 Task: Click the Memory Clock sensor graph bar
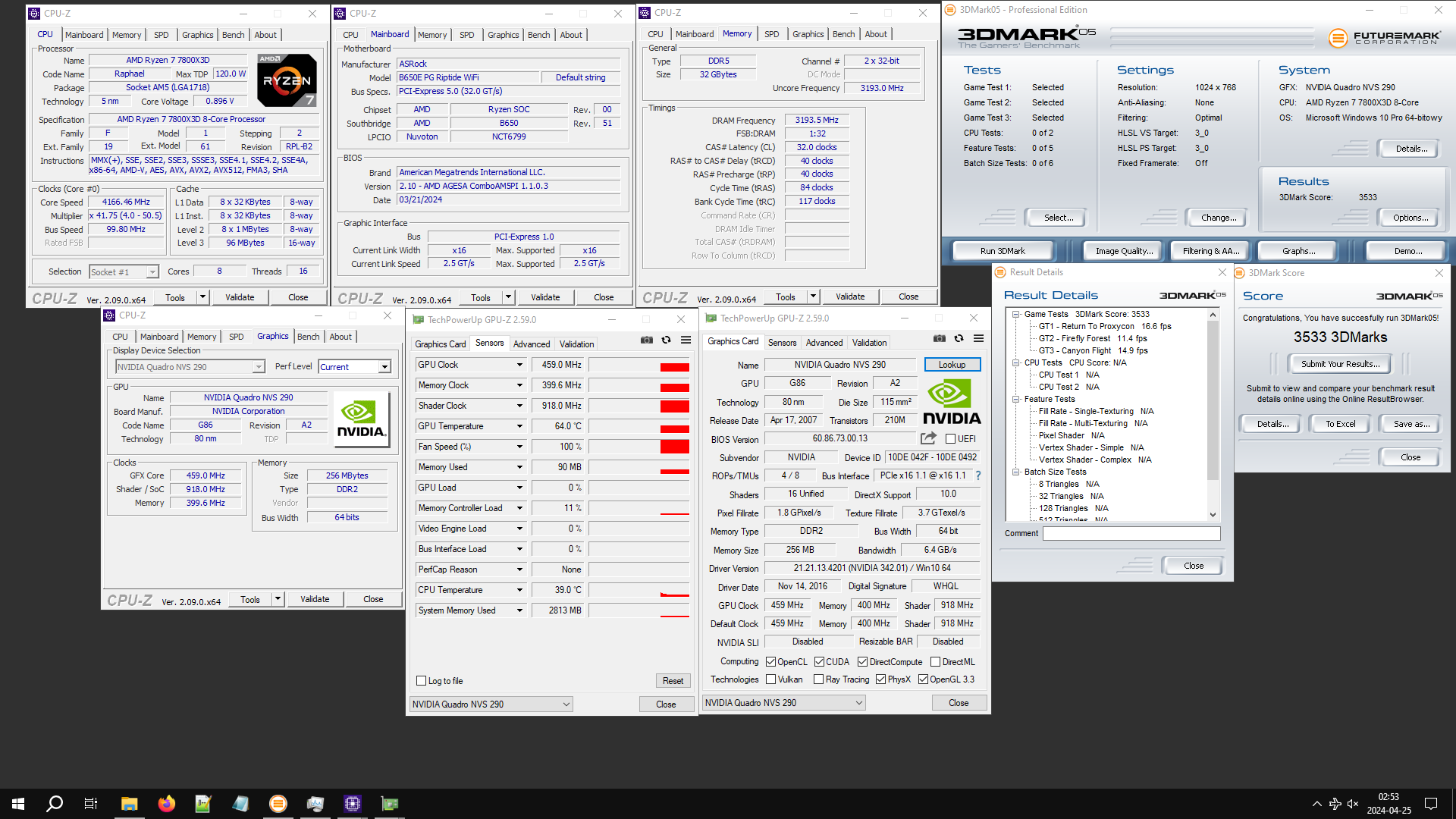(639, 385)
